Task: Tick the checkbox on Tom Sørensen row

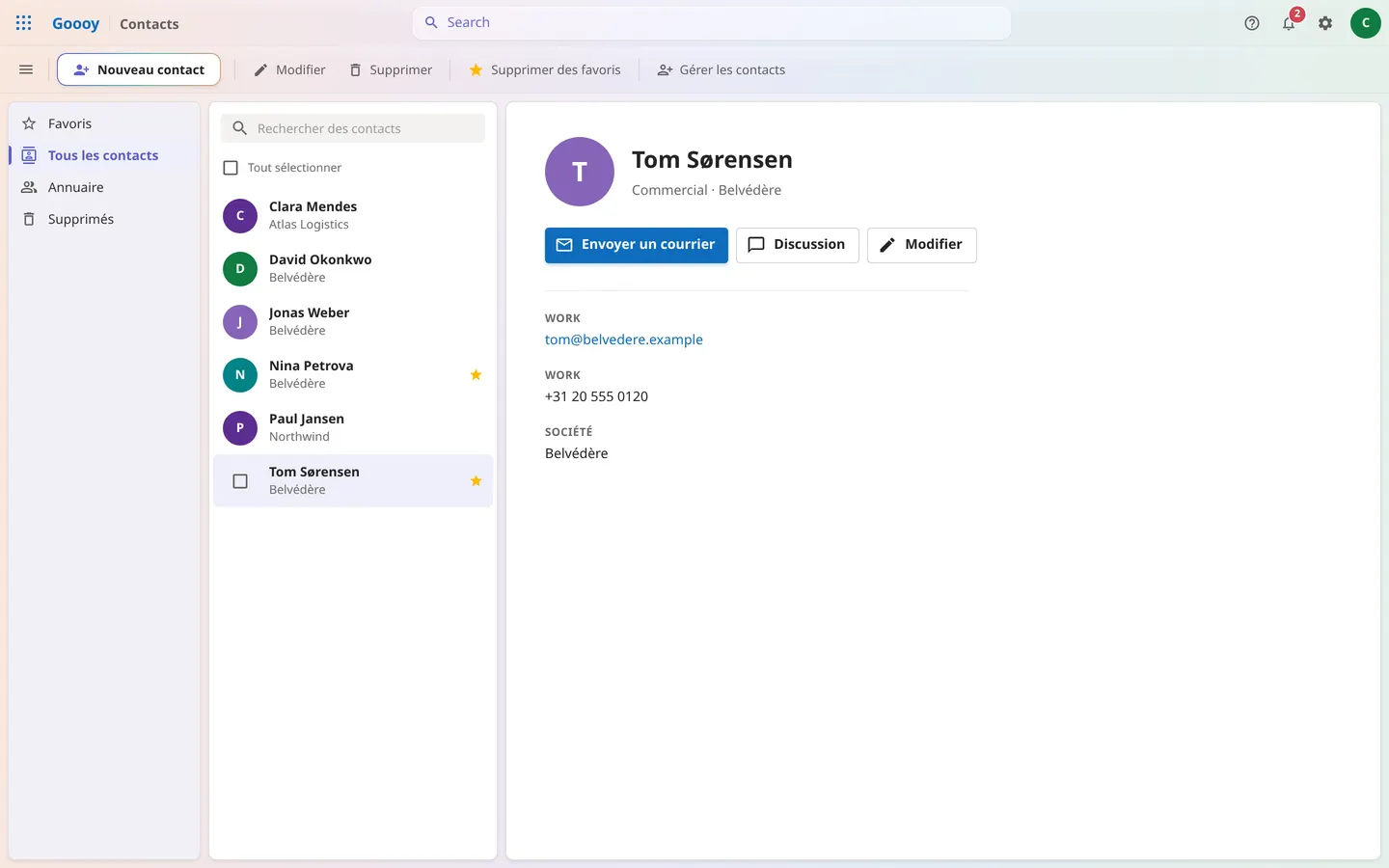Action: click(240, 480)
